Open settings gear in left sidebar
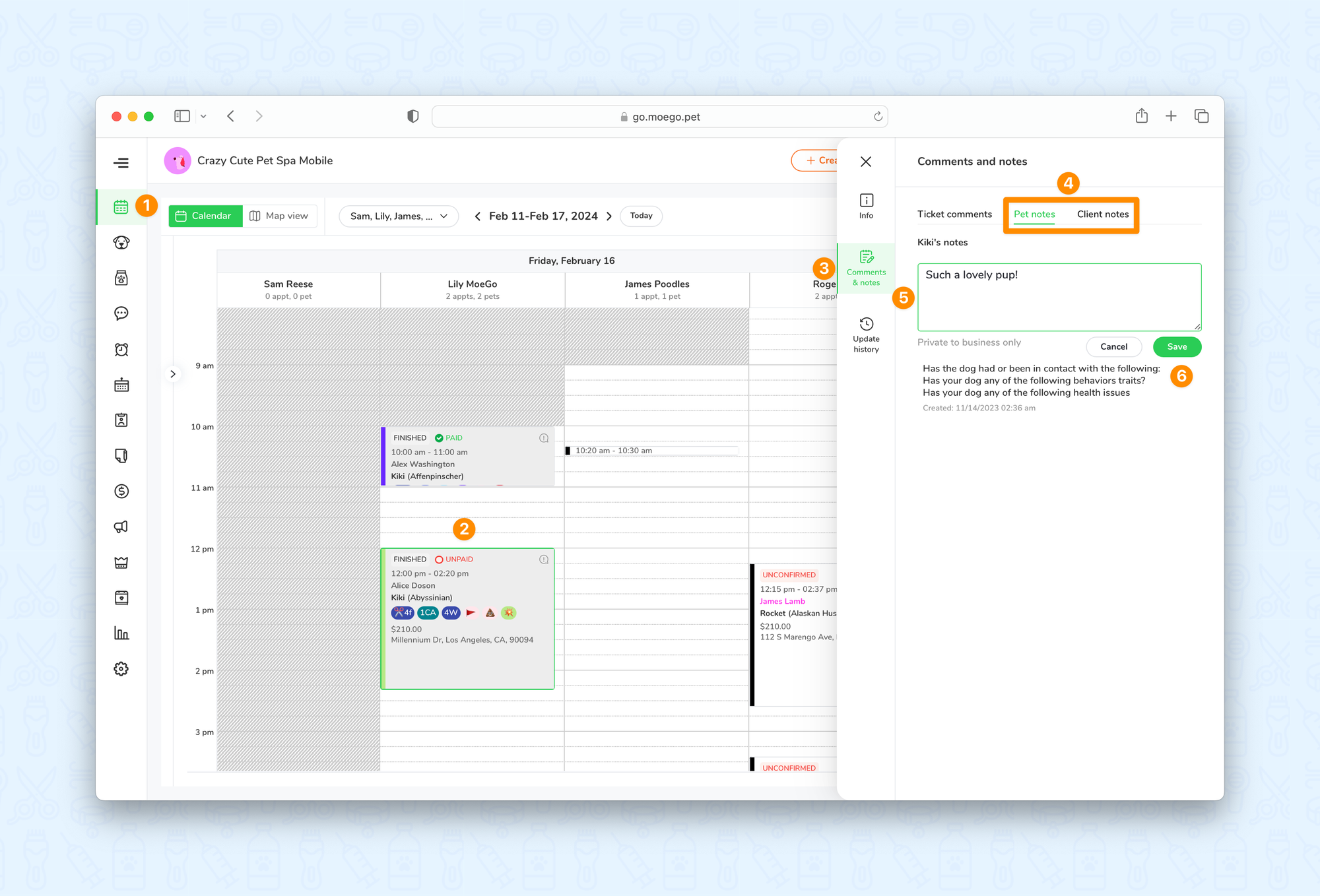The height and width of the screenshot is (896, 1320). pyautogui.click(x=121, y=669)
